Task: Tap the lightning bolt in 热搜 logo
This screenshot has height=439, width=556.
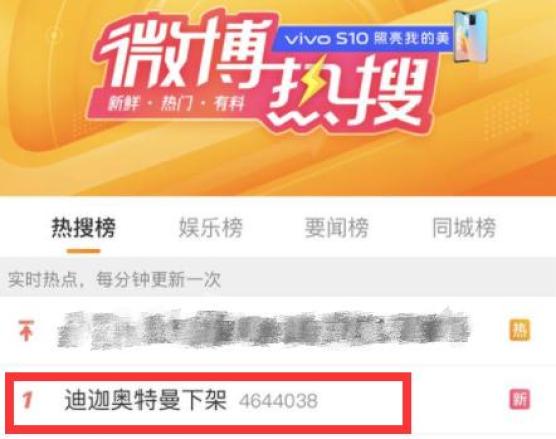Action: coord(312,81)
